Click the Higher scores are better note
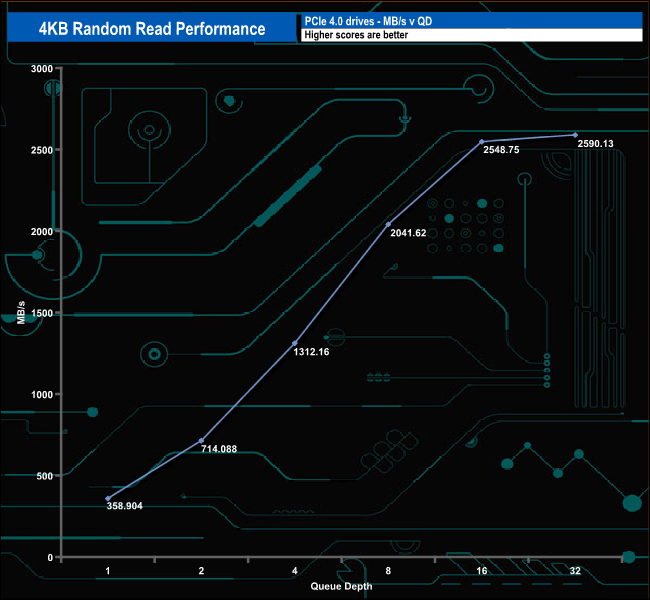Screen dimensions: 650x600 coord(470,35)
